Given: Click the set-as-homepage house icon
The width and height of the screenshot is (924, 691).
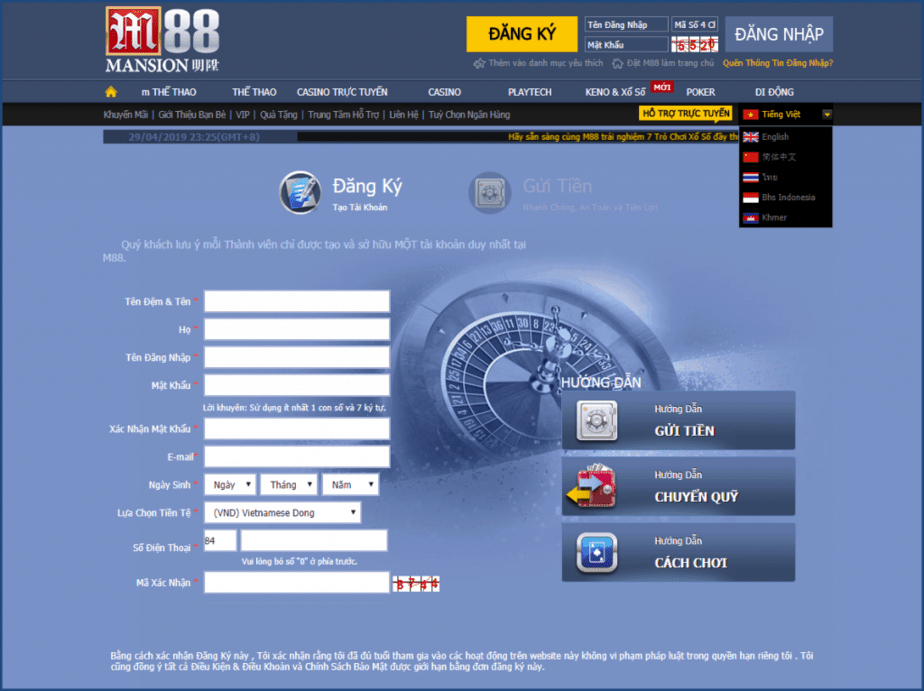Looking at the screenshot, I should click(617, 63).
